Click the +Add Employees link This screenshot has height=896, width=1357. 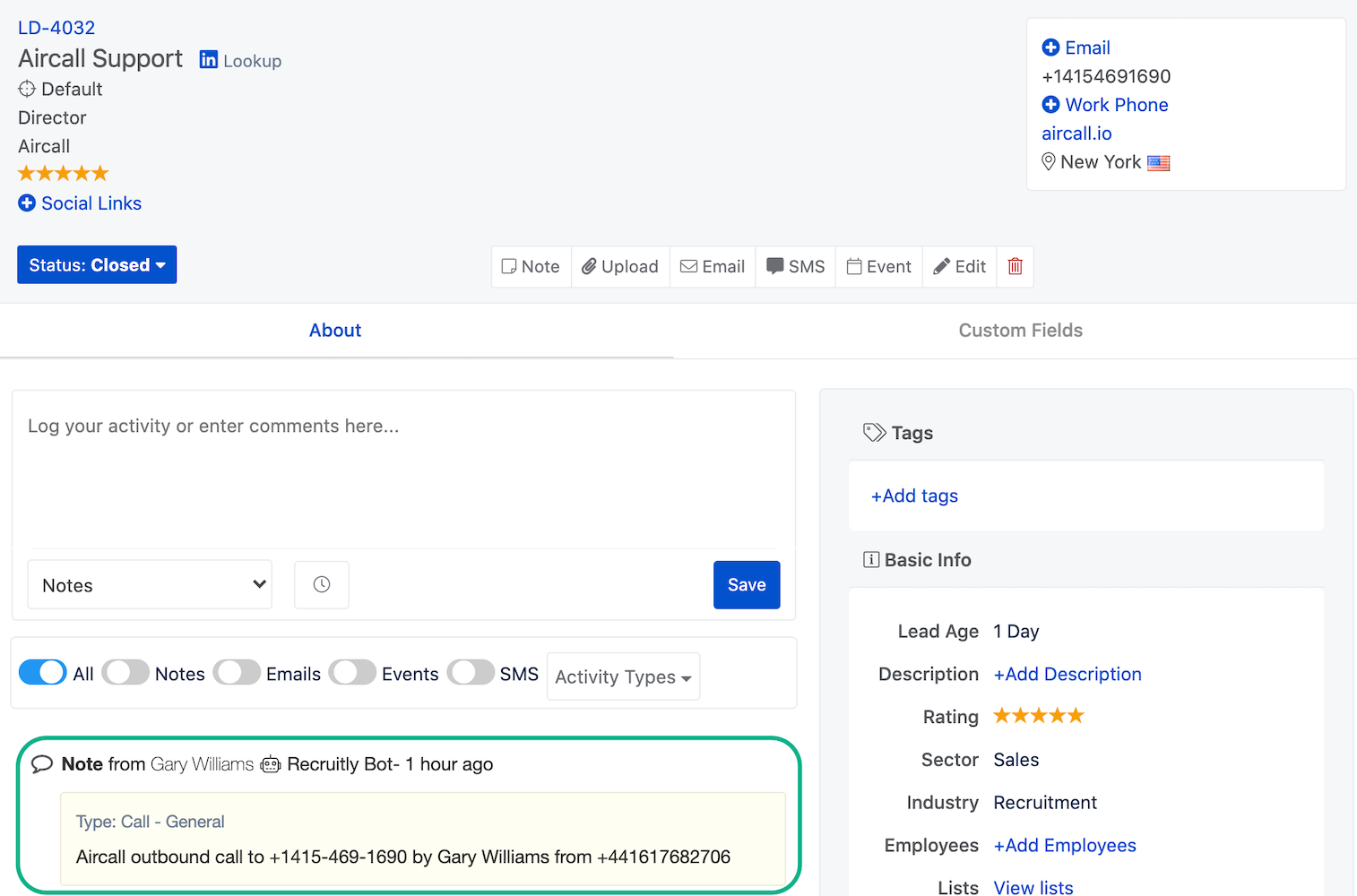pyautogui.click(x=1065, y=845)
